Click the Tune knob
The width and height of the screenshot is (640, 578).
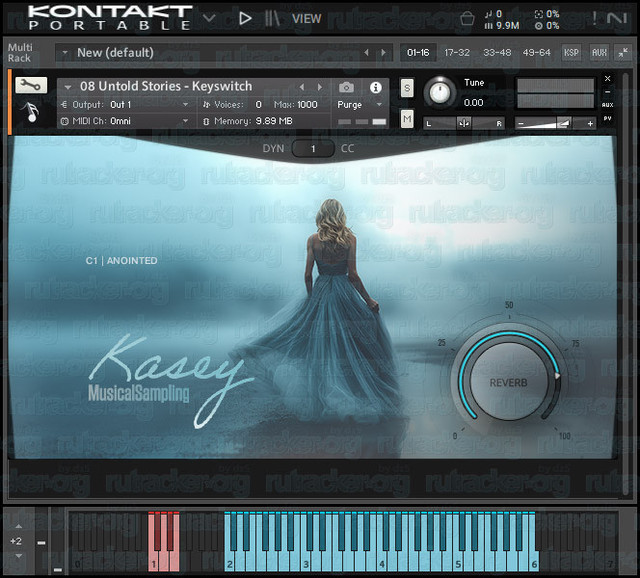coord(440,91)
